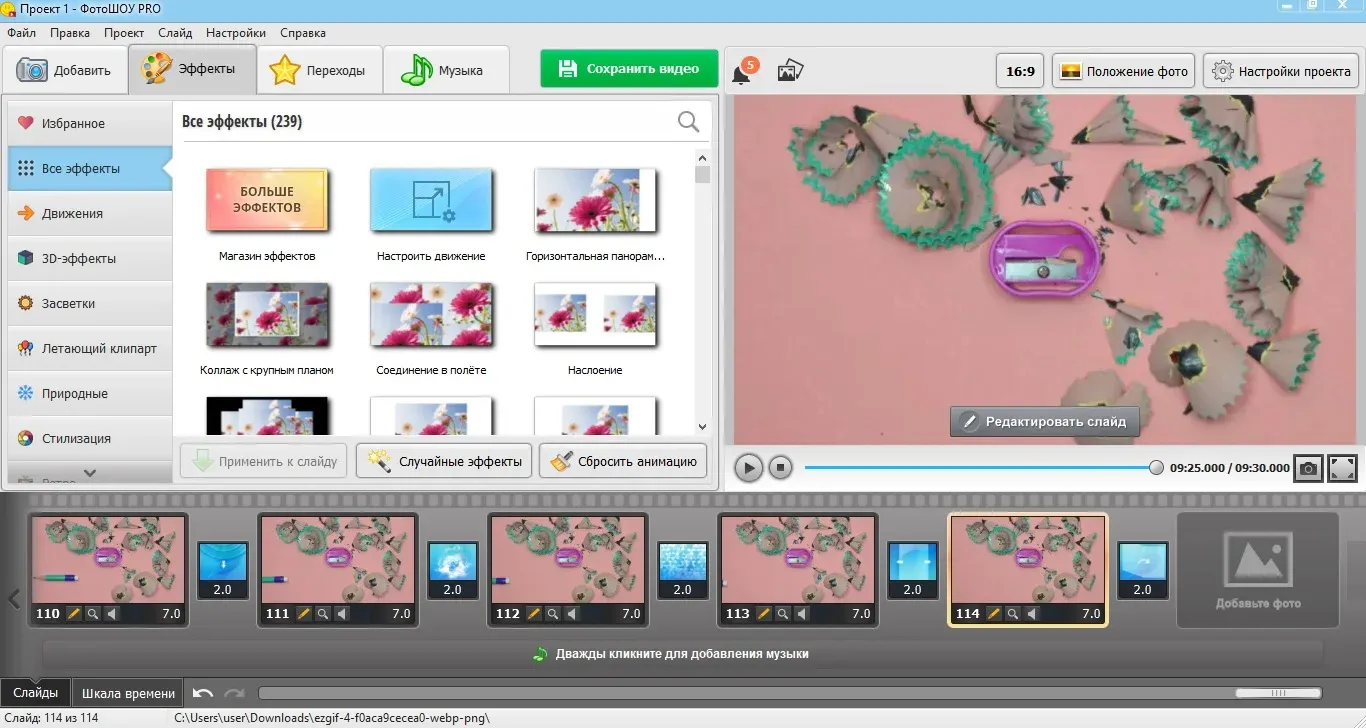The height and width of the screenshot is (728, 1366).
Task: Open the Слайд menu
Action: (x=175, y=33)
